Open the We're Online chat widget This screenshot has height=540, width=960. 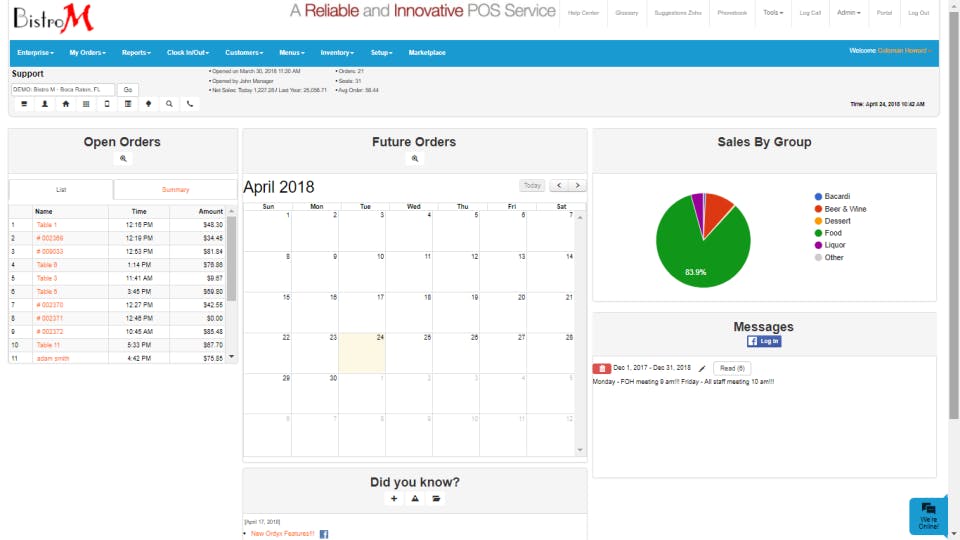(928, 516)
